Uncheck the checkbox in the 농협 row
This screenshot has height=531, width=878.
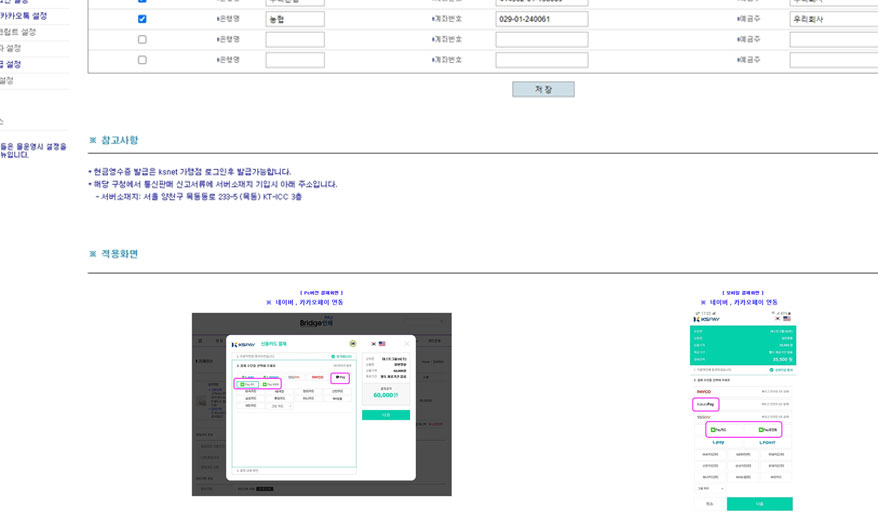point(142,19)
